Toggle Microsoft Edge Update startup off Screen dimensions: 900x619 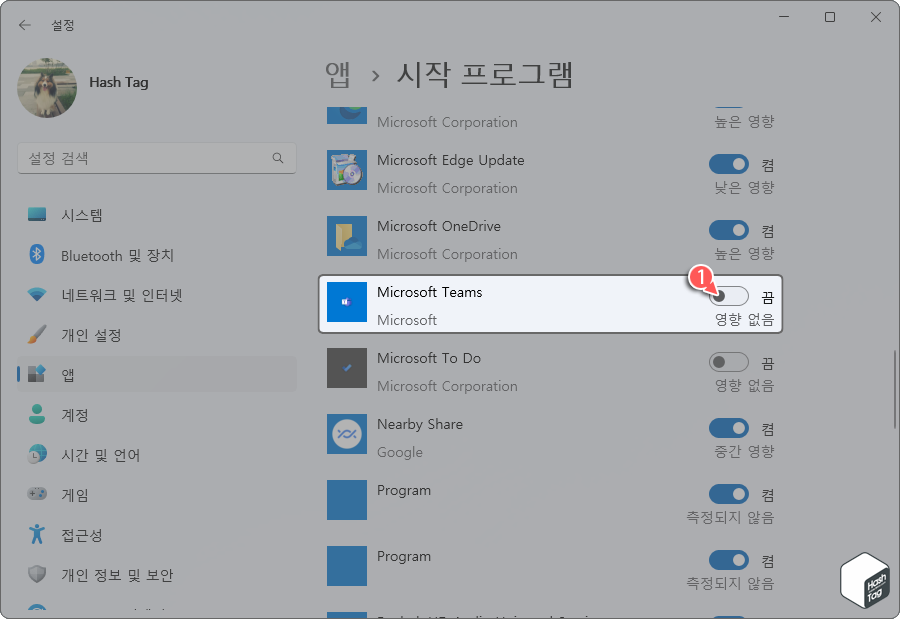[x=729, y=164]
